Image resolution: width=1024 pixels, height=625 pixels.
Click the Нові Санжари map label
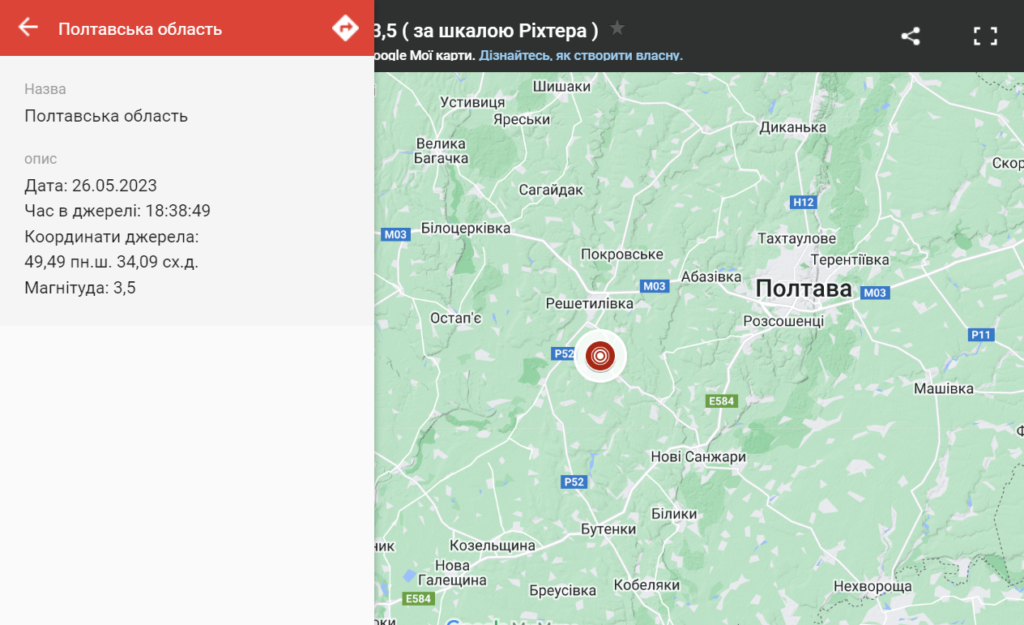tap(698, 457)
